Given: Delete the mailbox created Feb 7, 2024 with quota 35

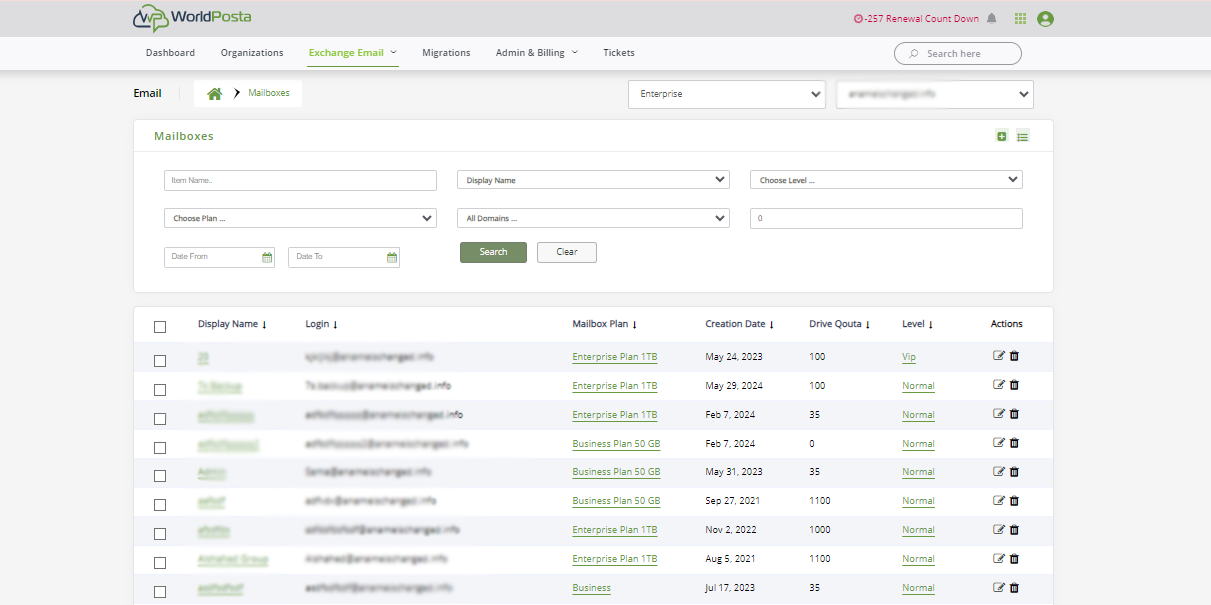Looking at the screenshot, I should tap(1014, 414).
